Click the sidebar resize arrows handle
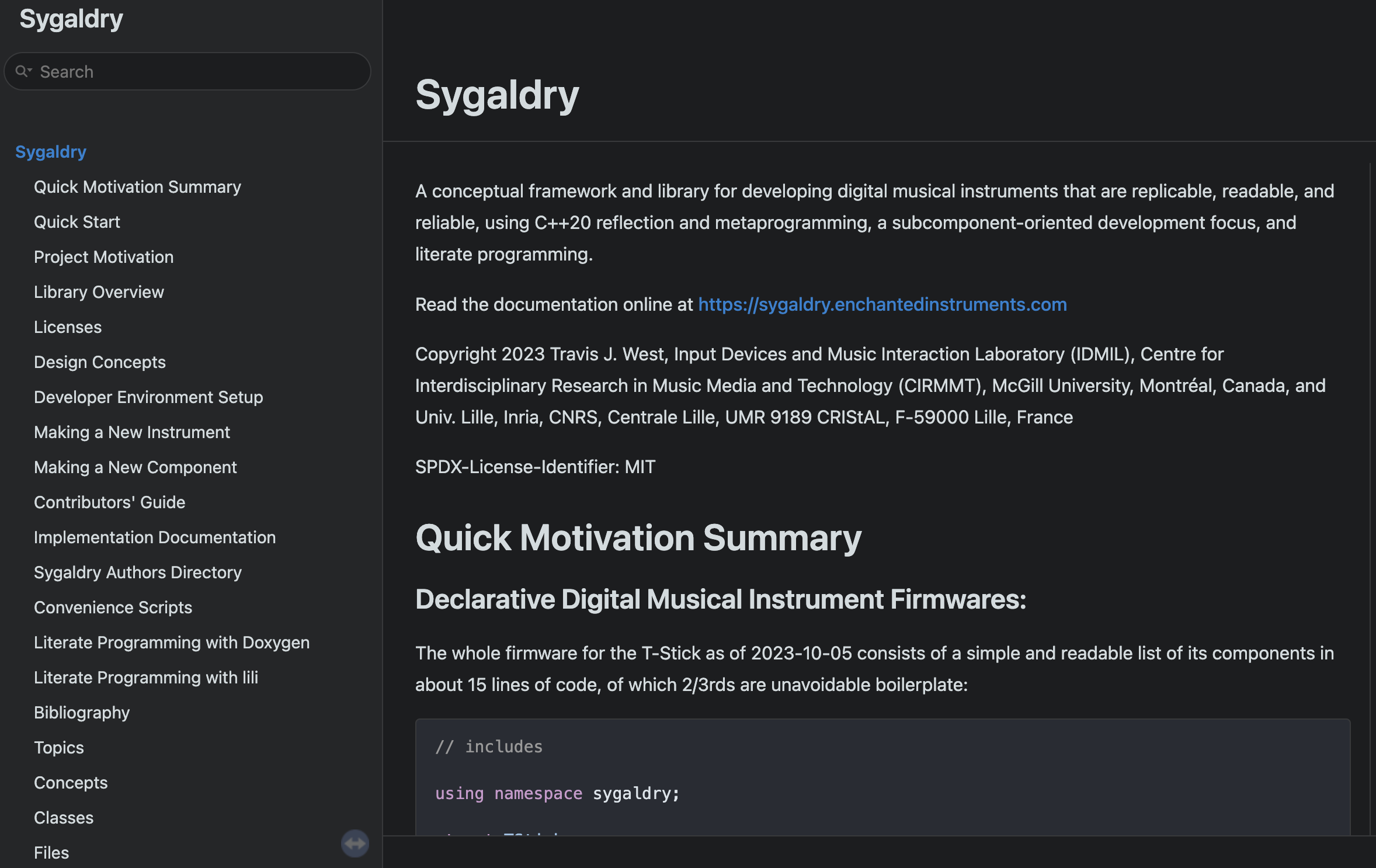 tap(355, 843)
